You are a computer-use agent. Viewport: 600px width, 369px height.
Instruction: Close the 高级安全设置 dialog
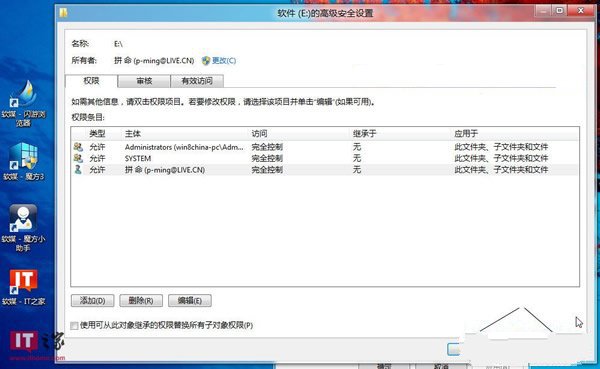(580, 11)
